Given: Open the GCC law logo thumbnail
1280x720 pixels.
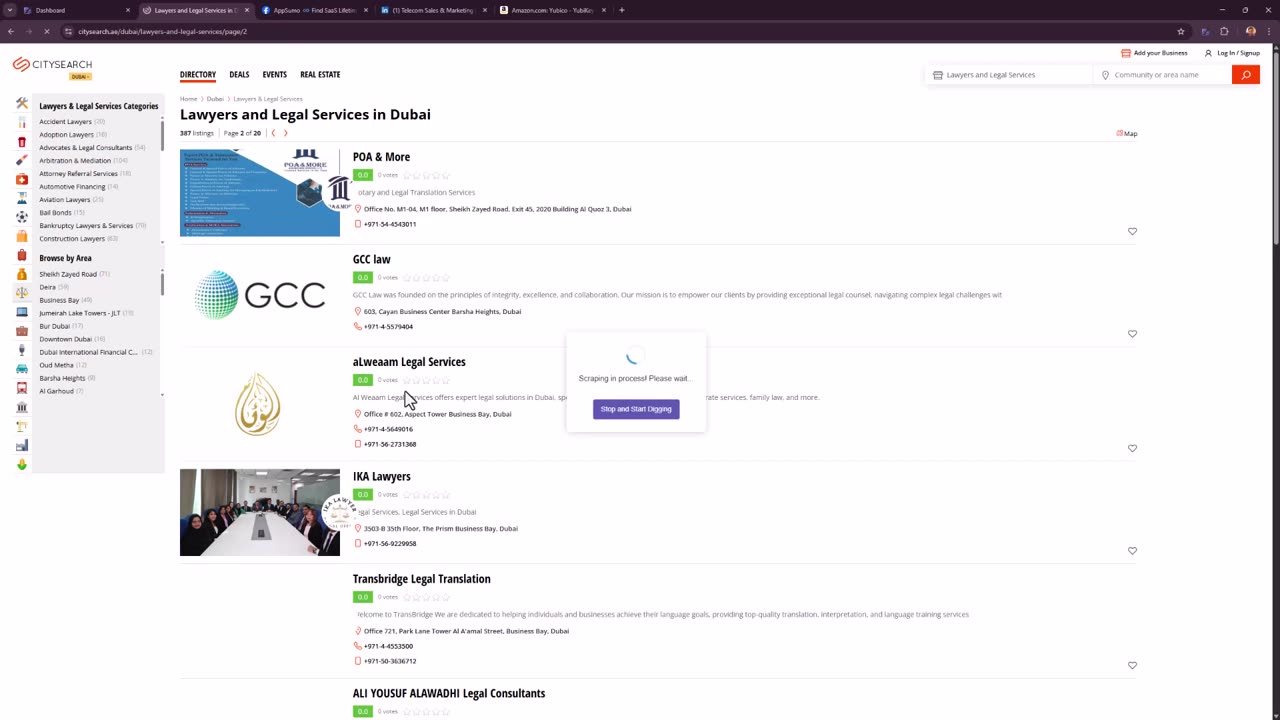Looking at the screenshot, I should pos(260,295).
